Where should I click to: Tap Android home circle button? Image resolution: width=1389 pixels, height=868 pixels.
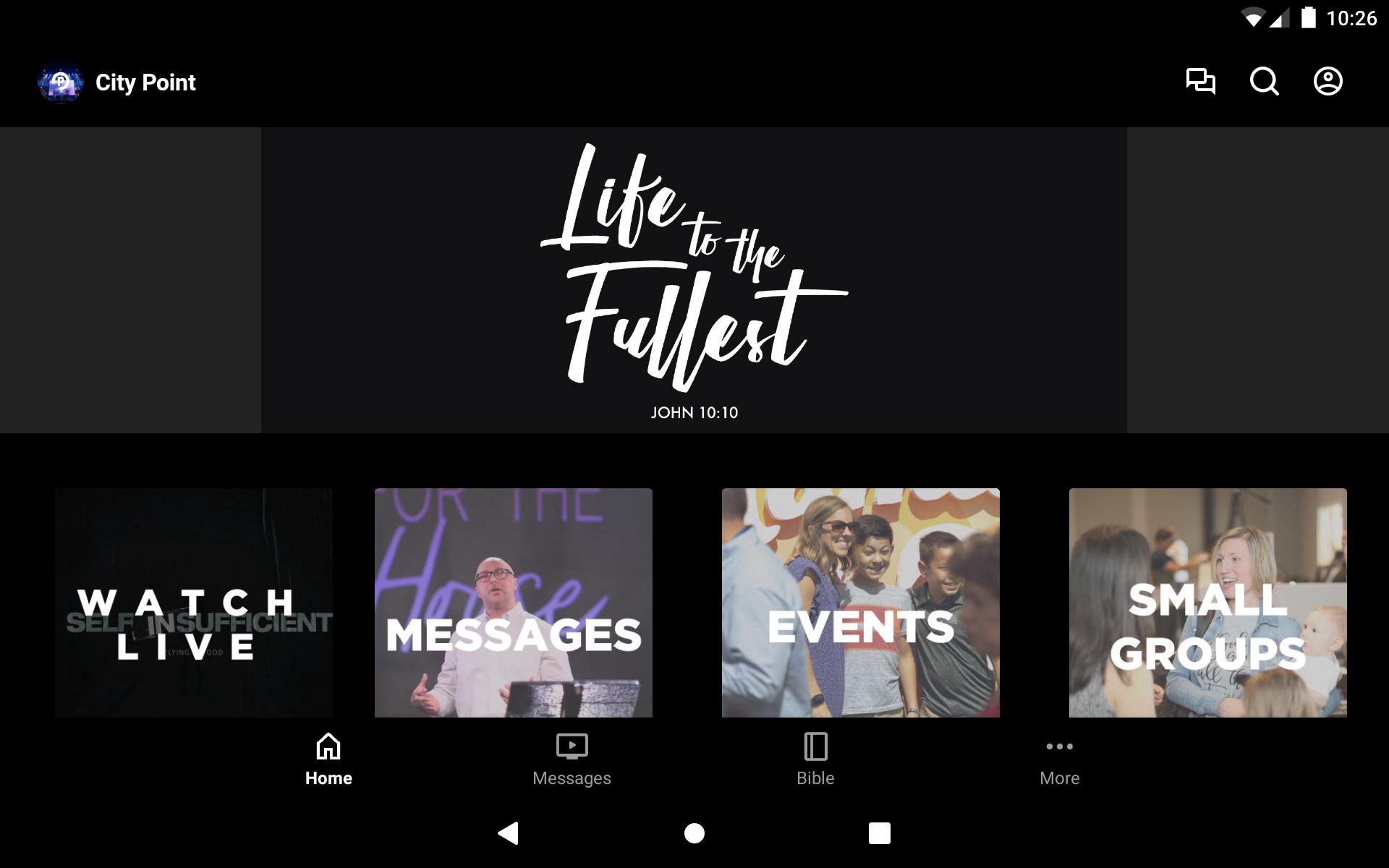click(694, 833)
